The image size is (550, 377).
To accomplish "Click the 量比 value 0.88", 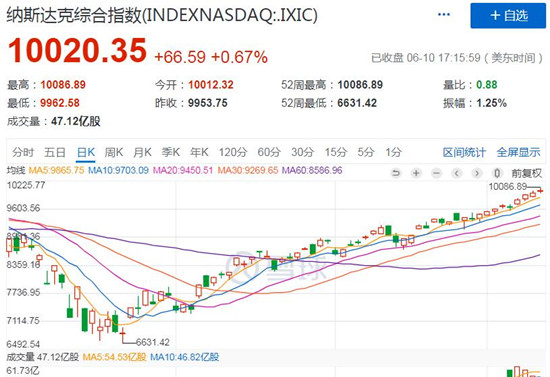I will [487, 85].
